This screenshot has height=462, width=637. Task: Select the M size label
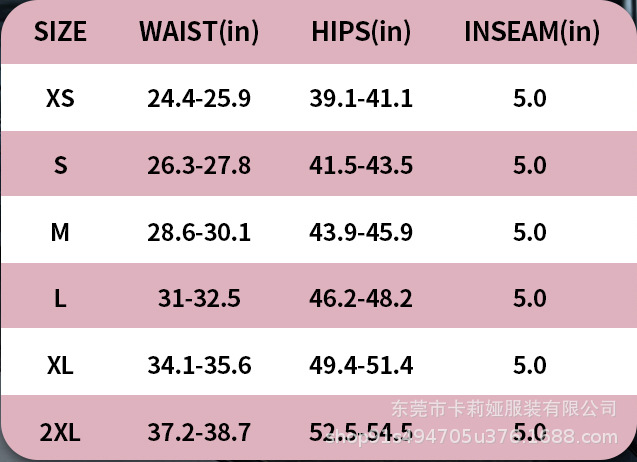click(60, 232)
